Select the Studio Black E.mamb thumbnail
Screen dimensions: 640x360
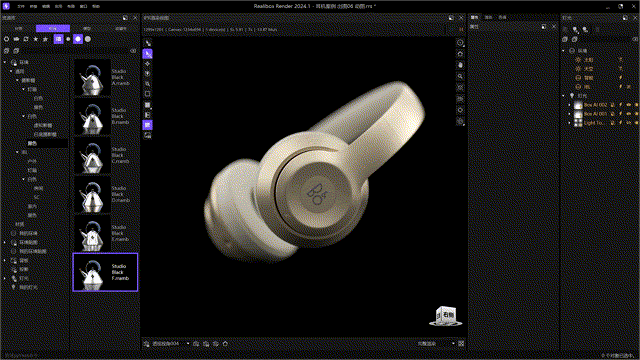click(x=92, y=233)
